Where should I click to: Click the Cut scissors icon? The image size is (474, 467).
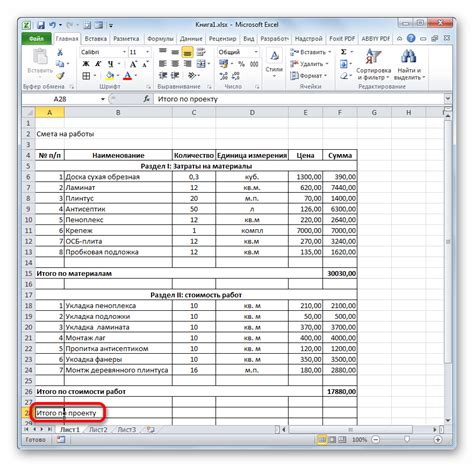click(x=60, y=52)
